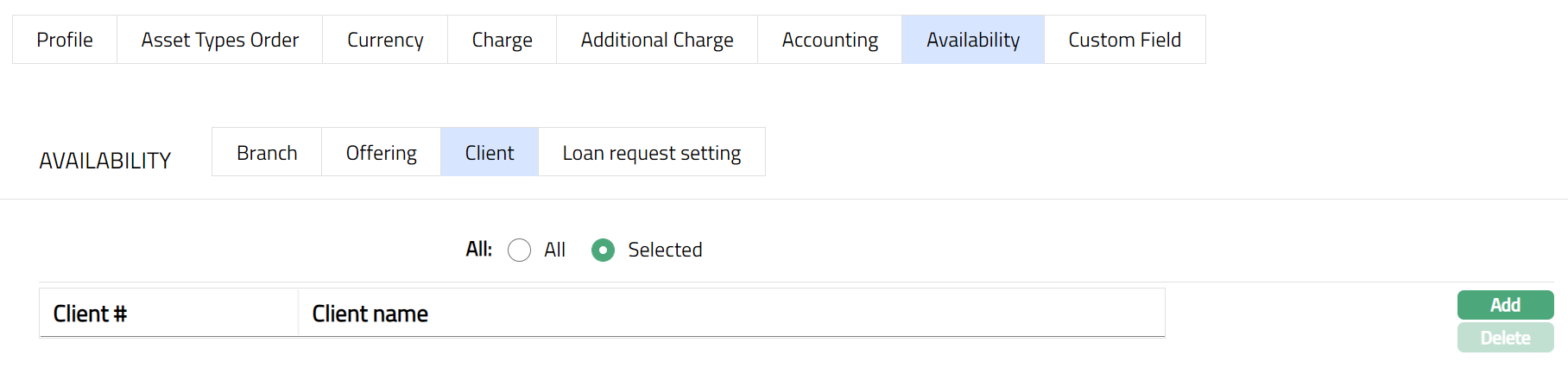This screenshot has width=1568, height=368.
Task: Select the Charge tab
Action: 502,40
